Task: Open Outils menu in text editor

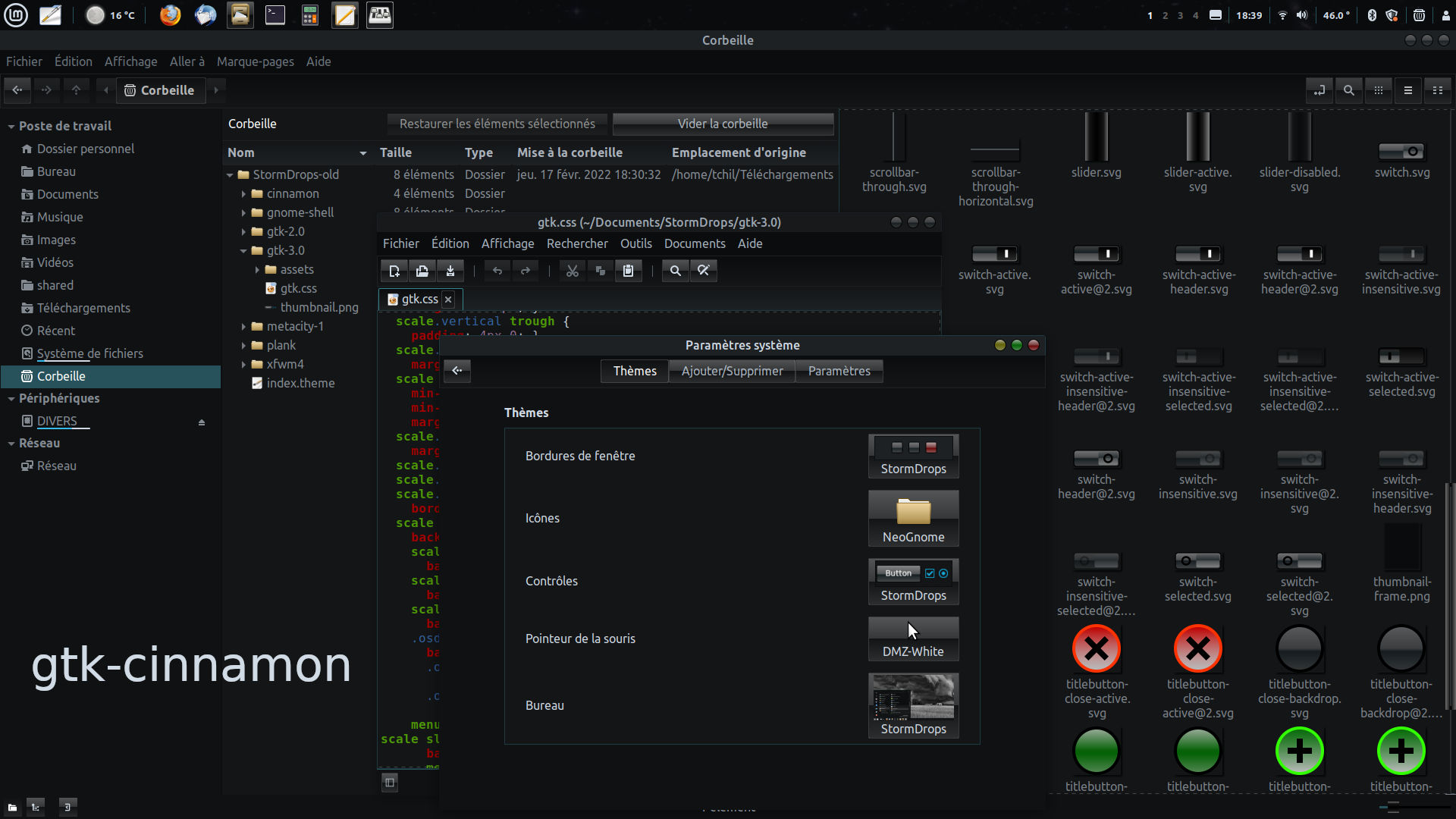Action: (635, 243)
